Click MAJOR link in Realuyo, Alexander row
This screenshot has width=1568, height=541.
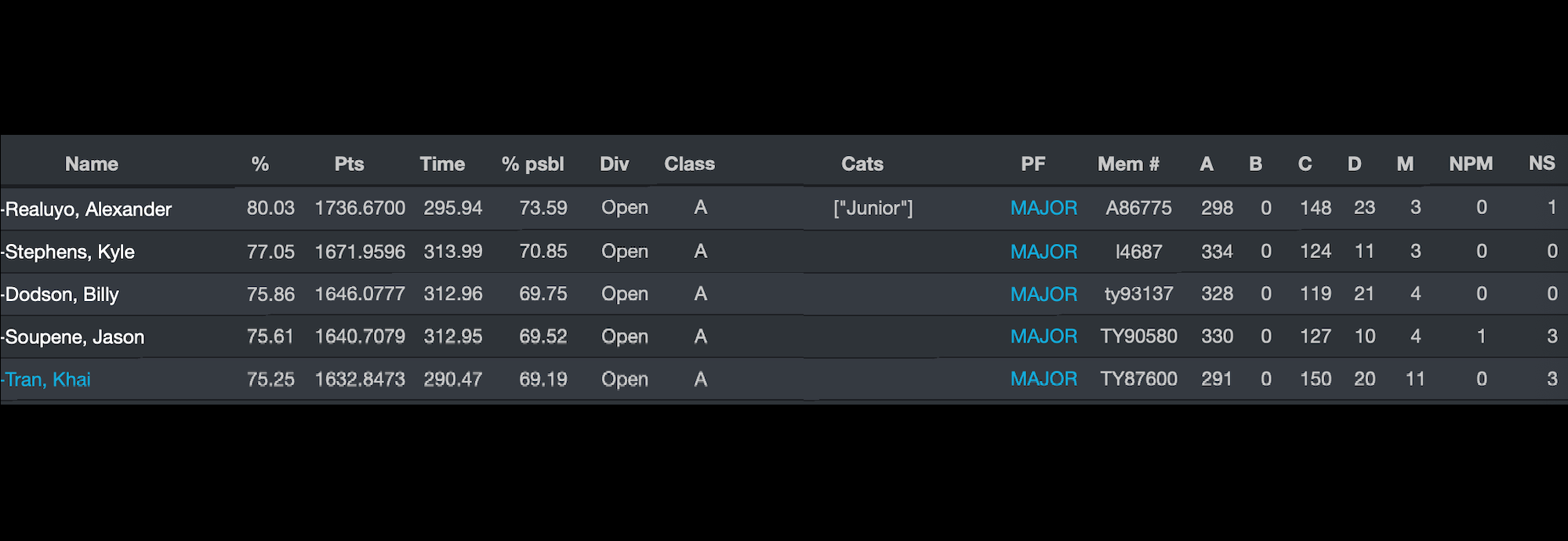[x=1044, y=208]
